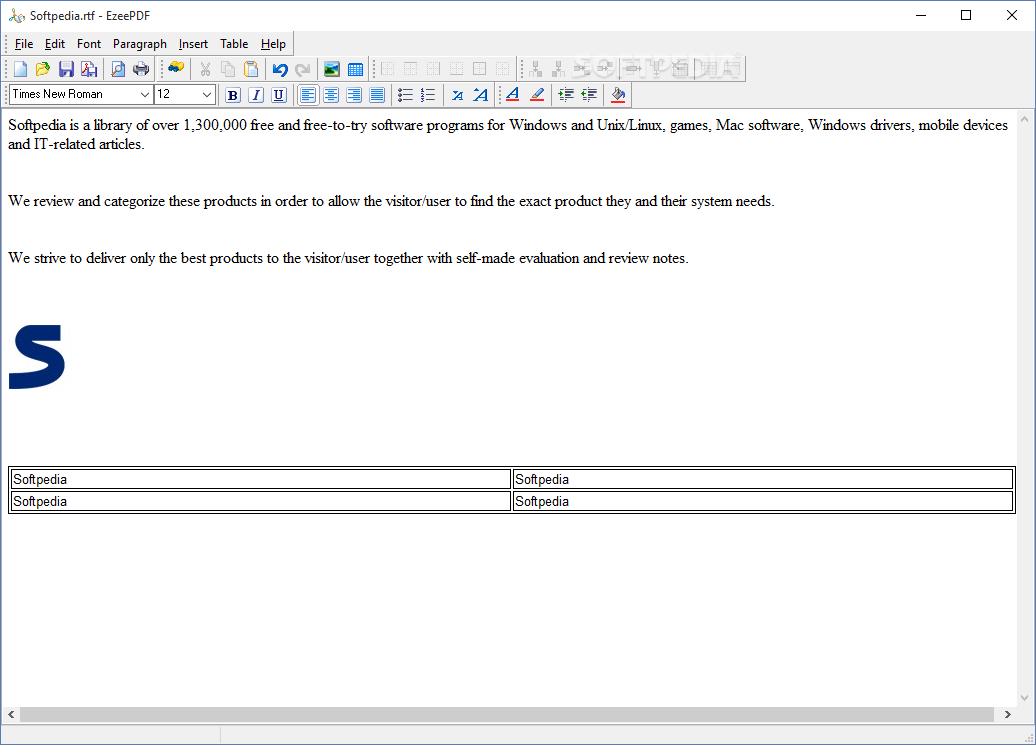The image size is (1036, 745).
Task: Open the Table menu
Action: point(234,44)
